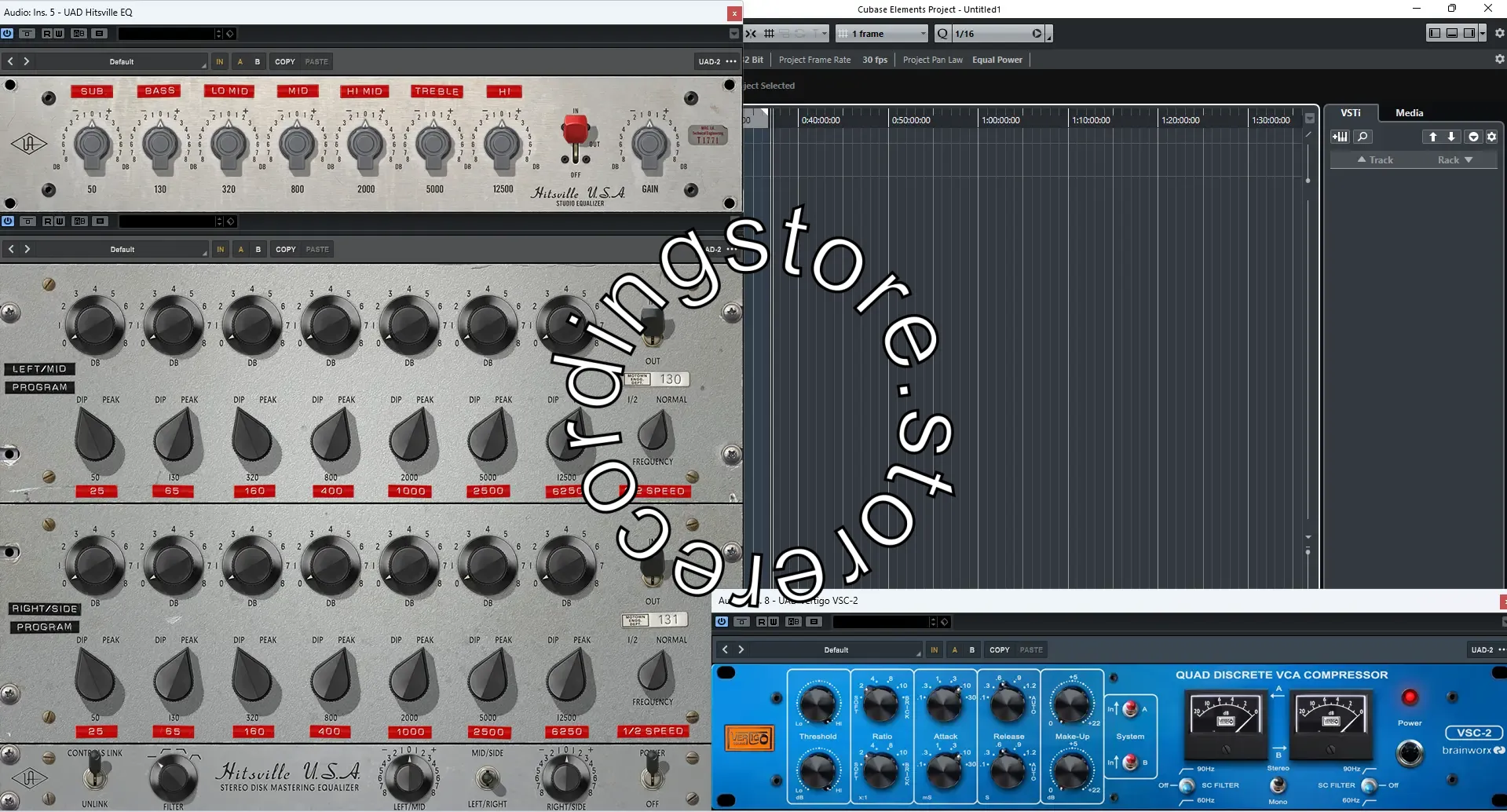Viewport: 1507px width, 812px height.
Task: Toggle snap grid icon in Cubase toolbar
Action: click(x=769, y=33)
